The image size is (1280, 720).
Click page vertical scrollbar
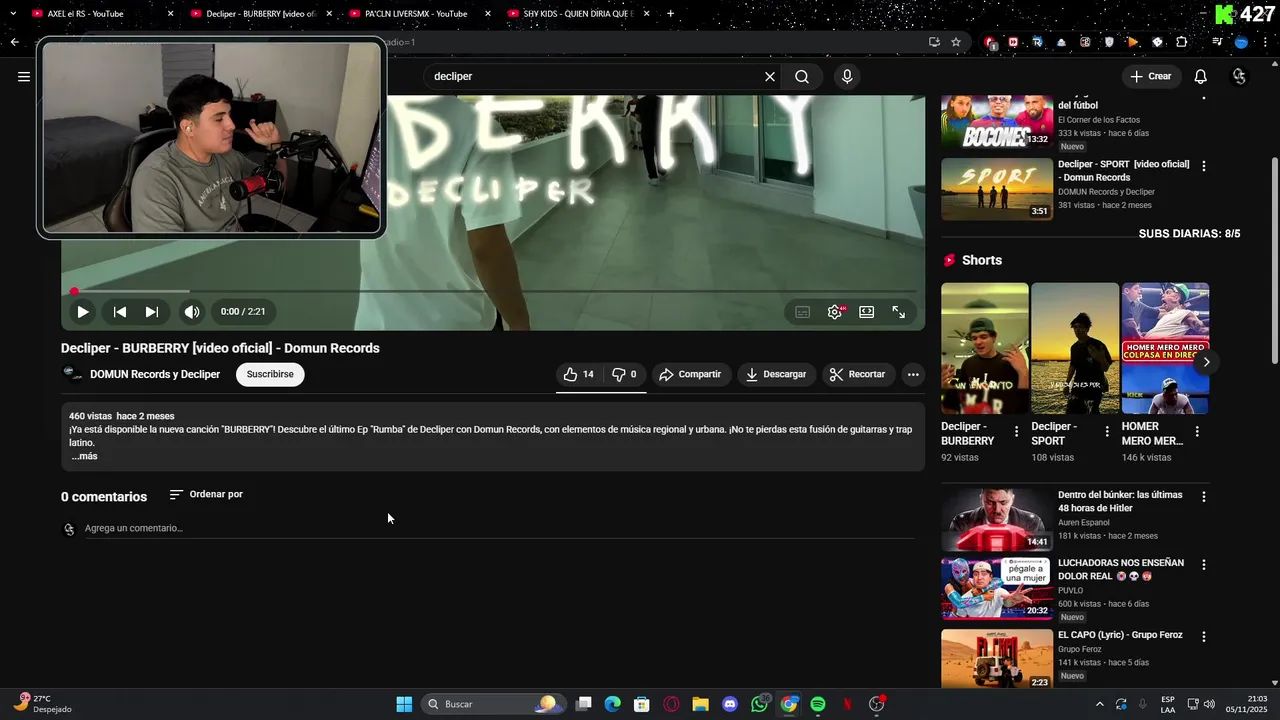(1274, 260)
